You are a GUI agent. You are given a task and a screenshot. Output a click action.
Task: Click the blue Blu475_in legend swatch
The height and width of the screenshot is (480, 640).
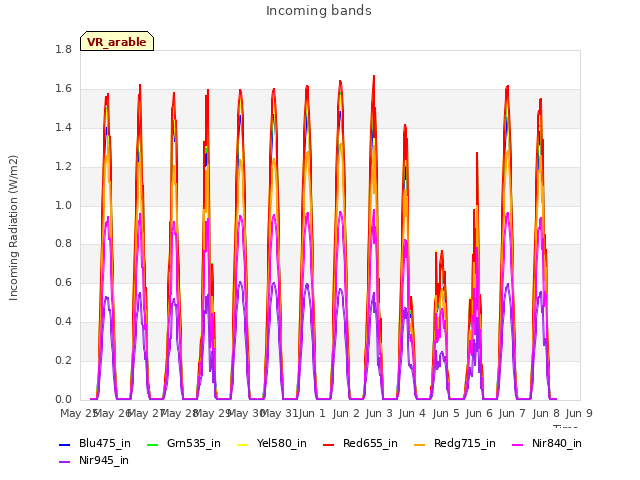(x=64, y=444)
